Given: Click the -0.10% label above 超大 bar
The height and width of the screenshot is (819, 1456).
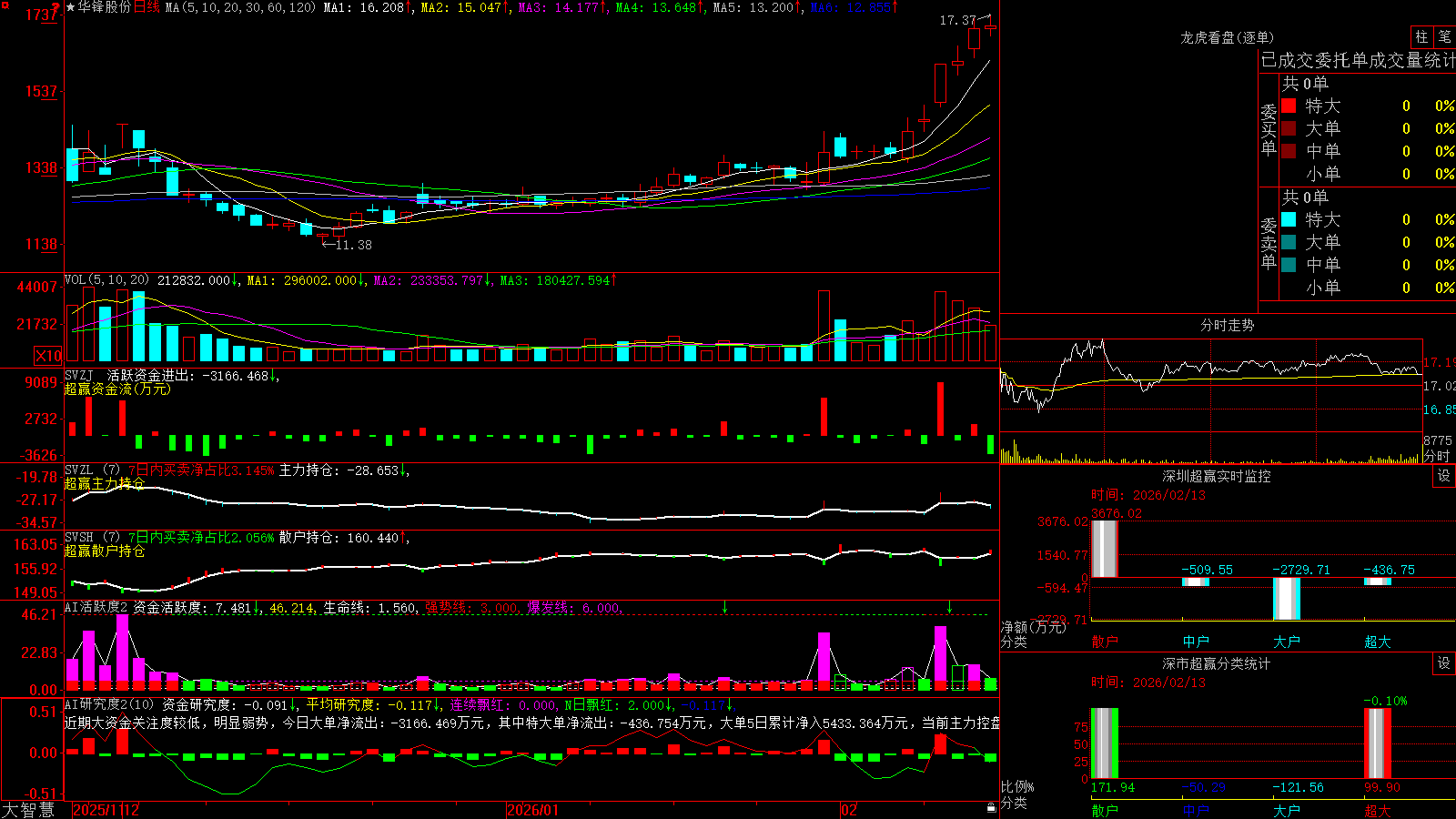Looking at the screenshot, I should point(1385,701).
